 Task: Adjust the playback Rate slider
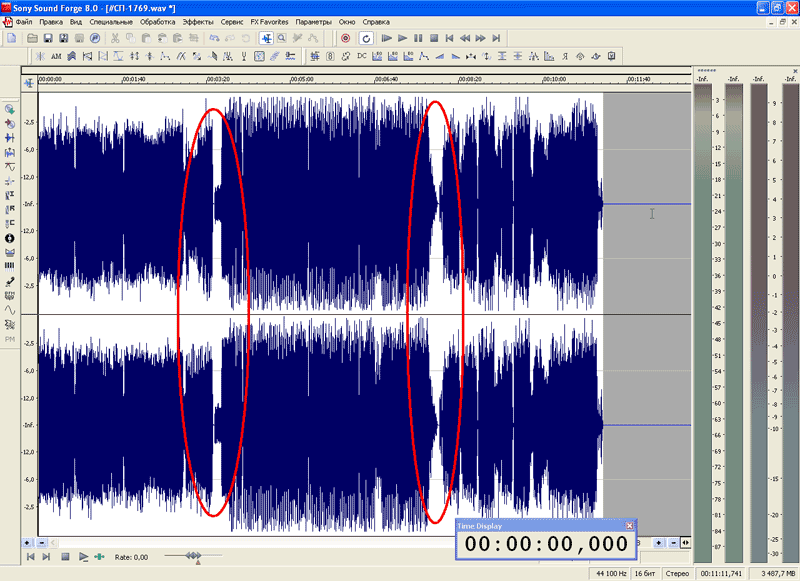point(195,556)
